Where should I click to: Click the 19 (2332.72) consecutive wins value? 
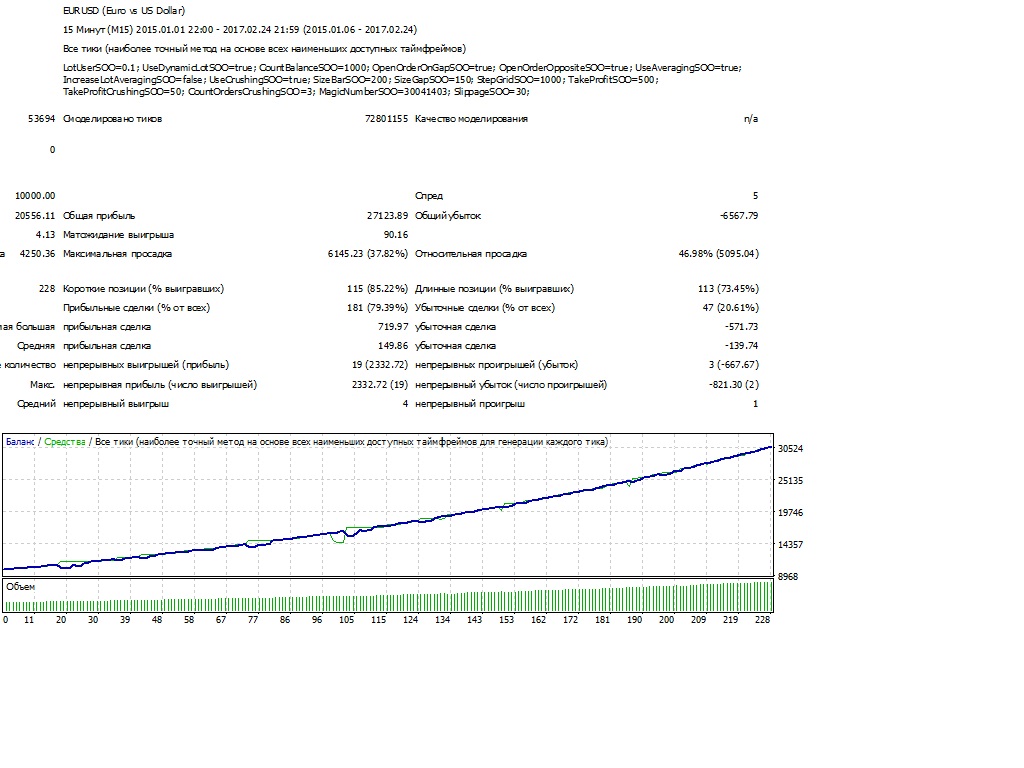coord(380,364)
